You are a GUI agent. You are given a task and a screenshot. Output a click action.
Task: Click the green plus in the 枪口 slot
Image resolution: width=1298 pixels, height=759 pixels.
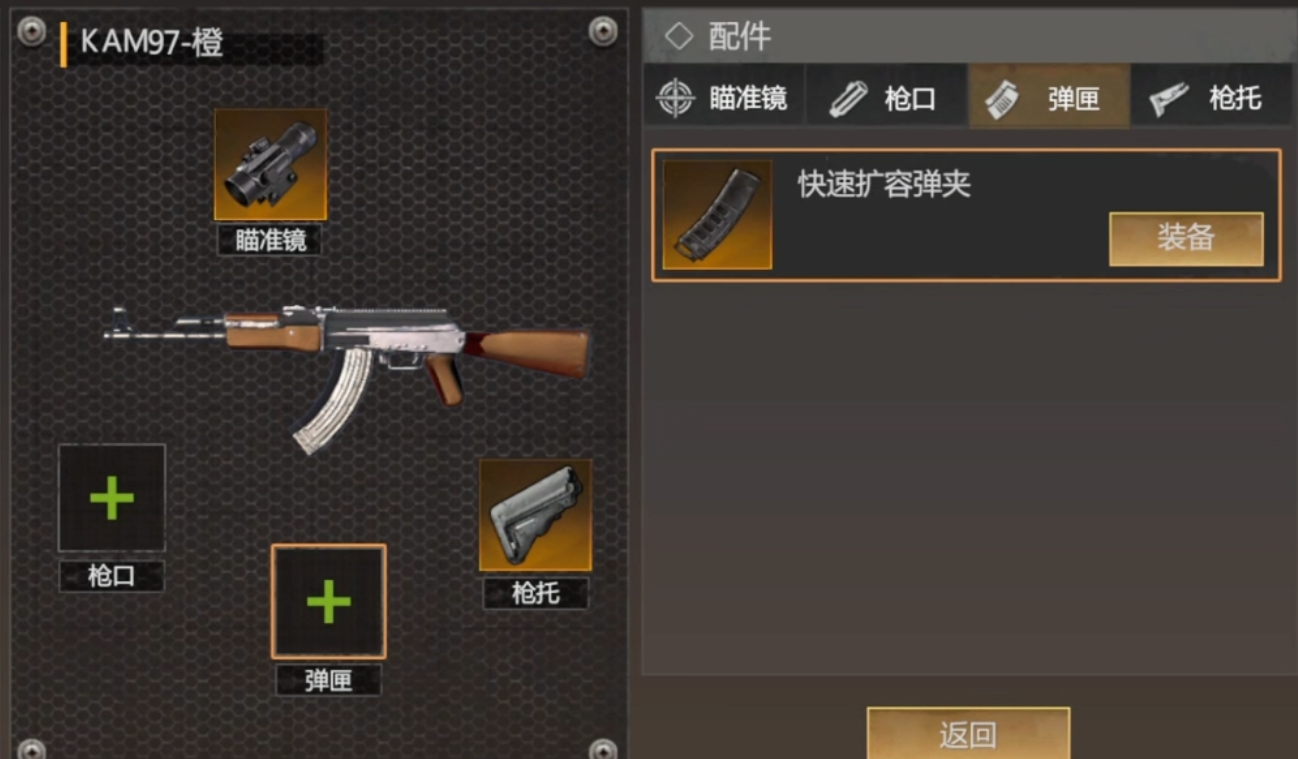pos(111,498)
